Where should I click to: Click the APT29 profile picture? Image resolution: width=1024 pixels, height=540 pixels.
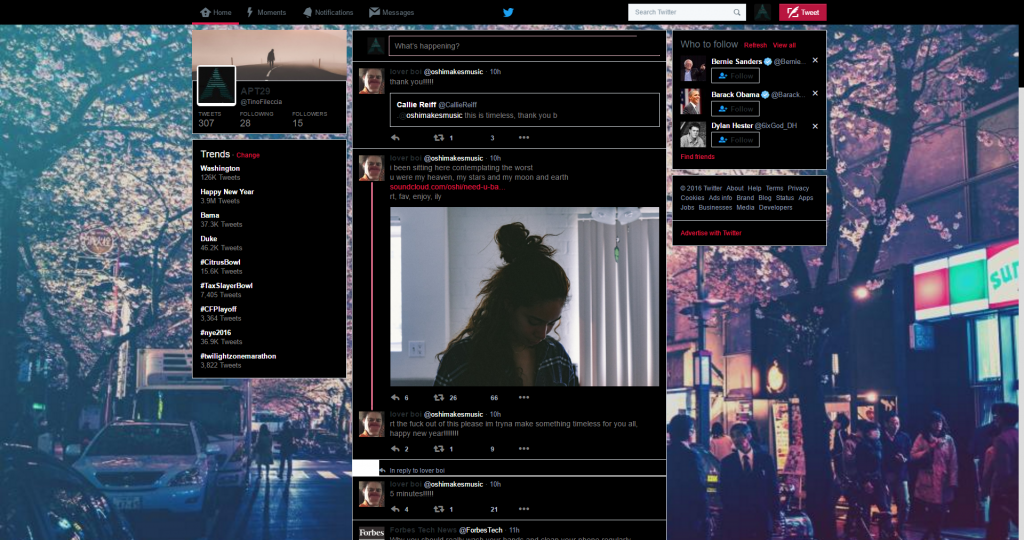[216, 85]
